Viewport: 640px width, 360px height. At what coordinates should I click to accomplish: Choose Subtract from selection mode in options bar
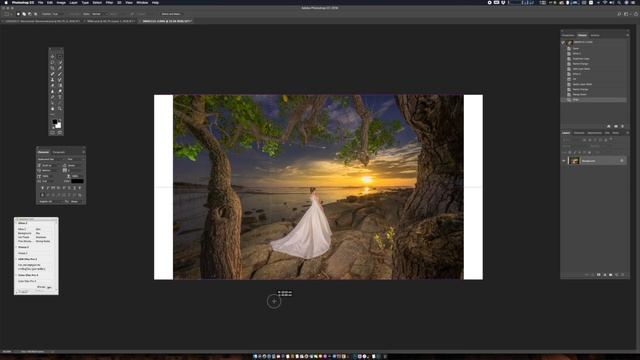click(30, 14)
